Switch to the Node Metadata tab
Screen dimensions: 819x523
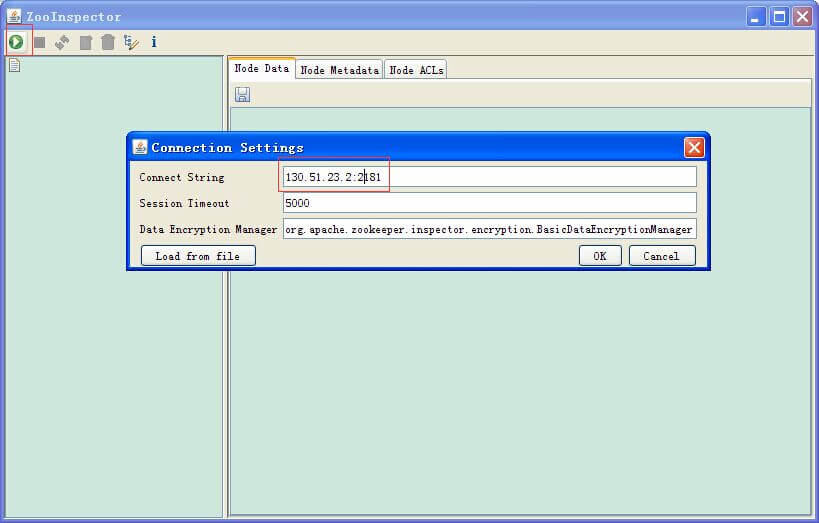coord(340,70)
